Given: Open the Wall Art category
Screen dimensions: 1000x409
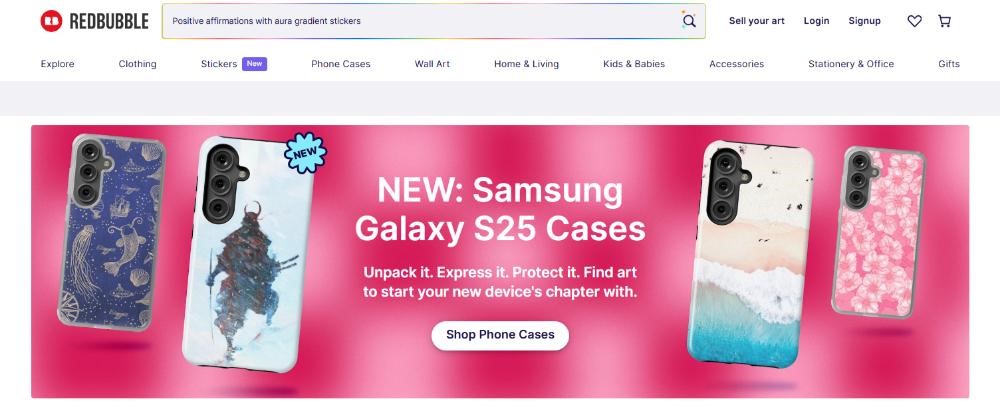Looking at the screenshot, I should coord(432,64).
